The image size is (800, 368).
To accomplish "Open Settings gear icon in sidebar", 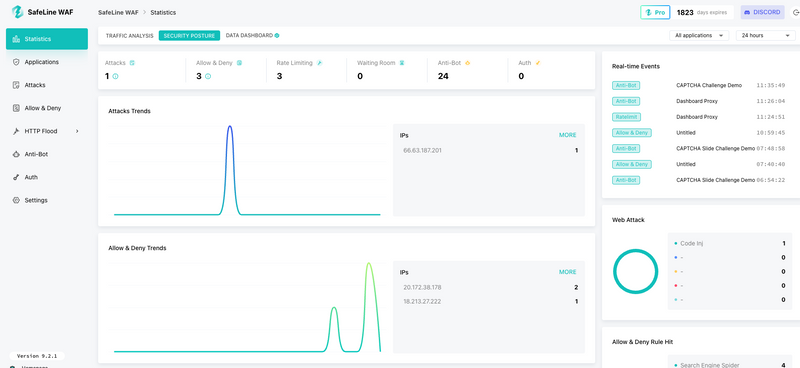I will (x=16, y=200).
